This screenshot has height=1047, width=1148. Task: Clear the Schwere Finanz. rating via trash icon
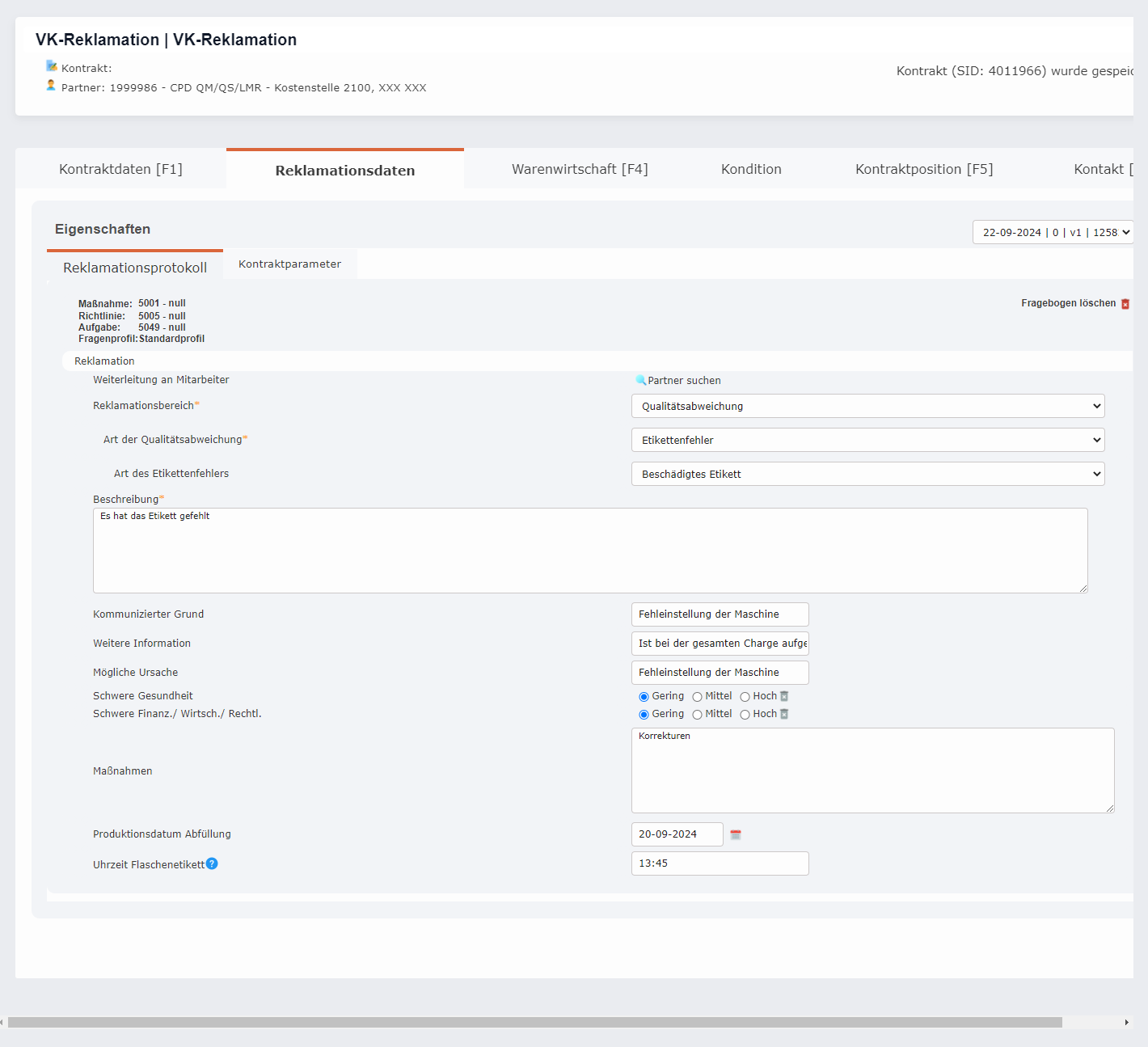point(784,714)
